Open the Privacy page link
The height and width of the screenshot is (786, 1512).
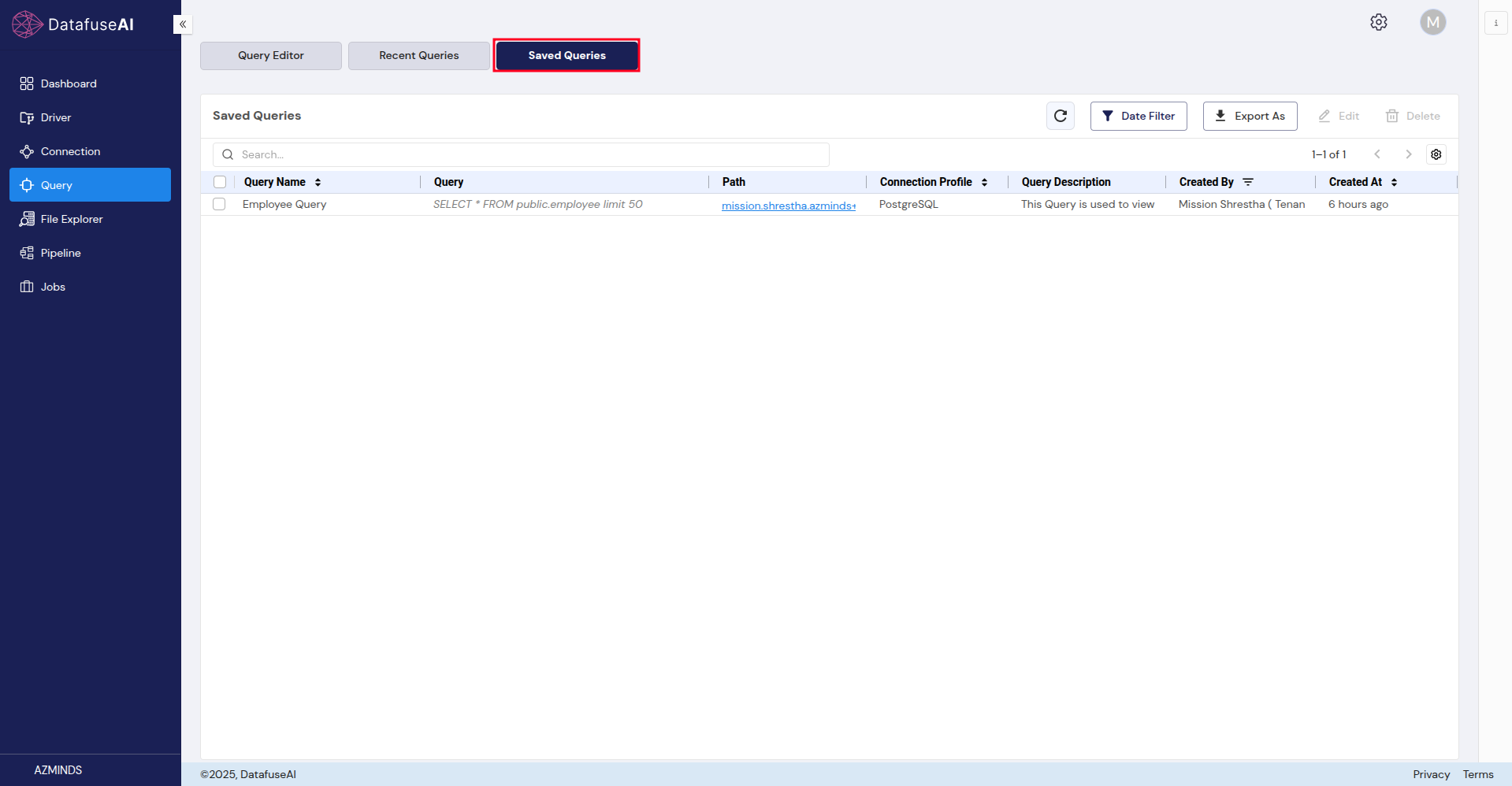tap(1431, 774)
